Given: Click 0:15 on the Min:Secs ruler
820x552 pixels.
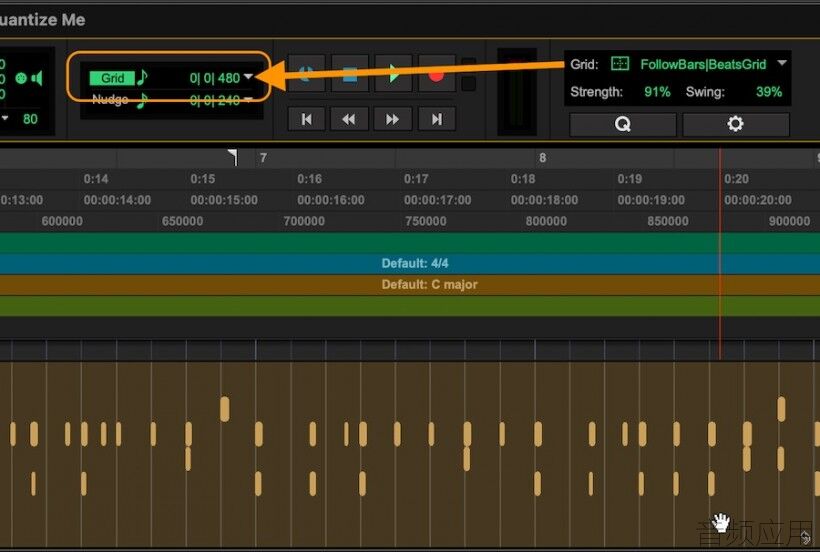Looking at the screenshot, I should click(x=202, y=179).
